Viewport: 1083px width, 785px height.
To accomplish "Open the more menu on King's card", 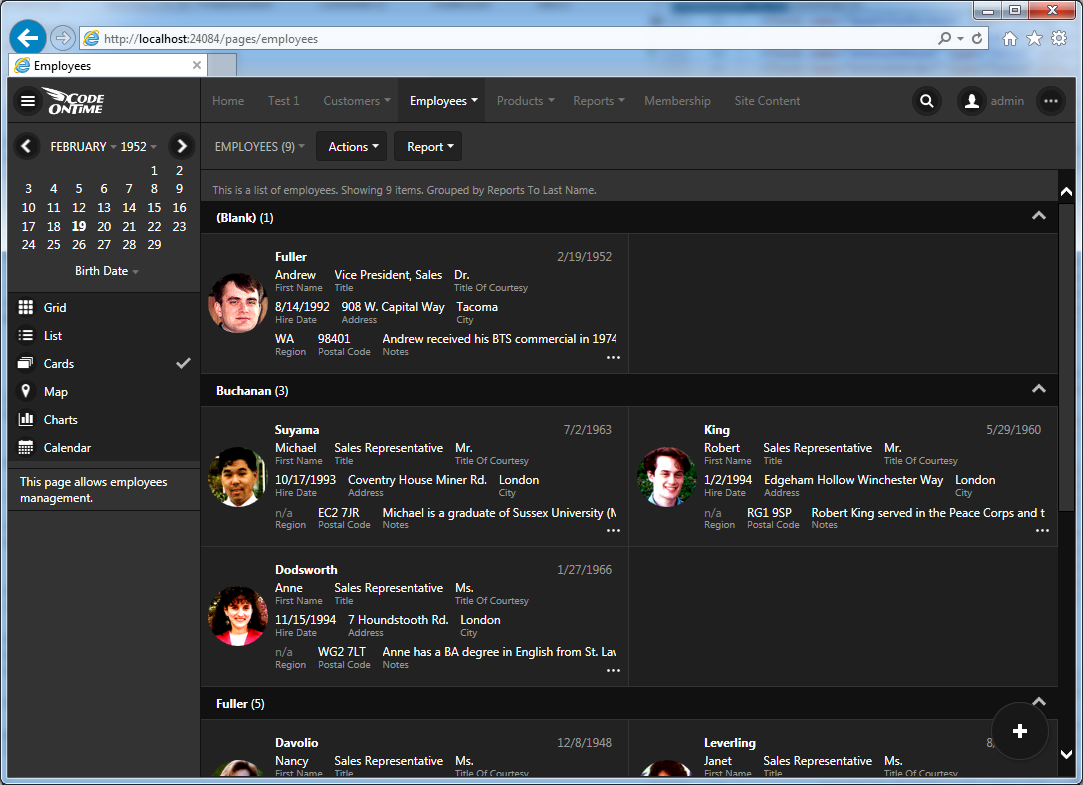I will tap(1042, 531).
